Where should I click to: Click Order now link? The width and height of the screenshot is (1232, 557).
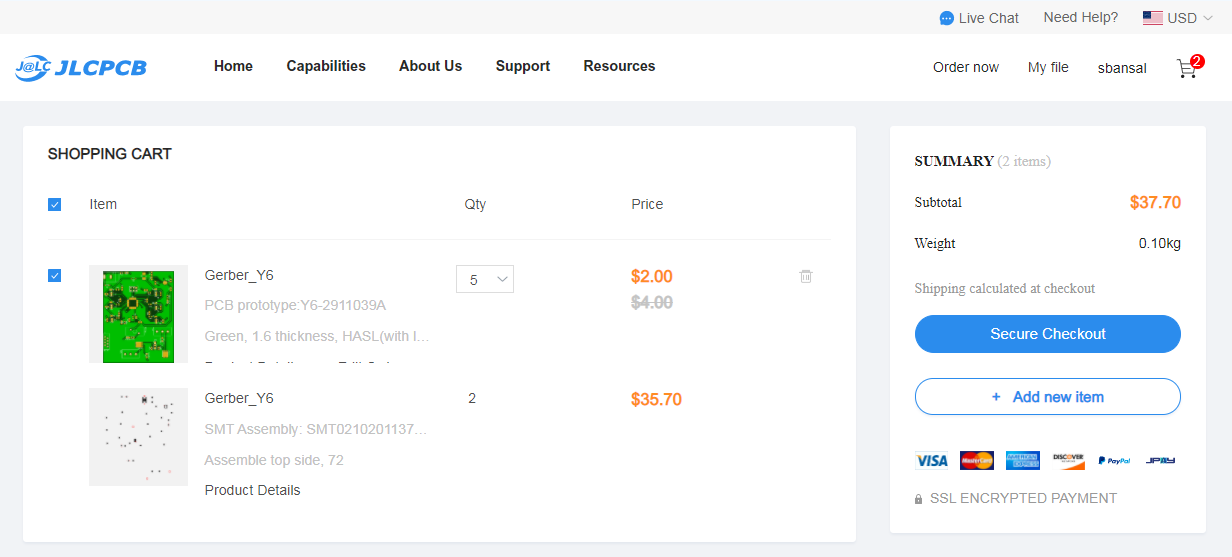(966, 67)
